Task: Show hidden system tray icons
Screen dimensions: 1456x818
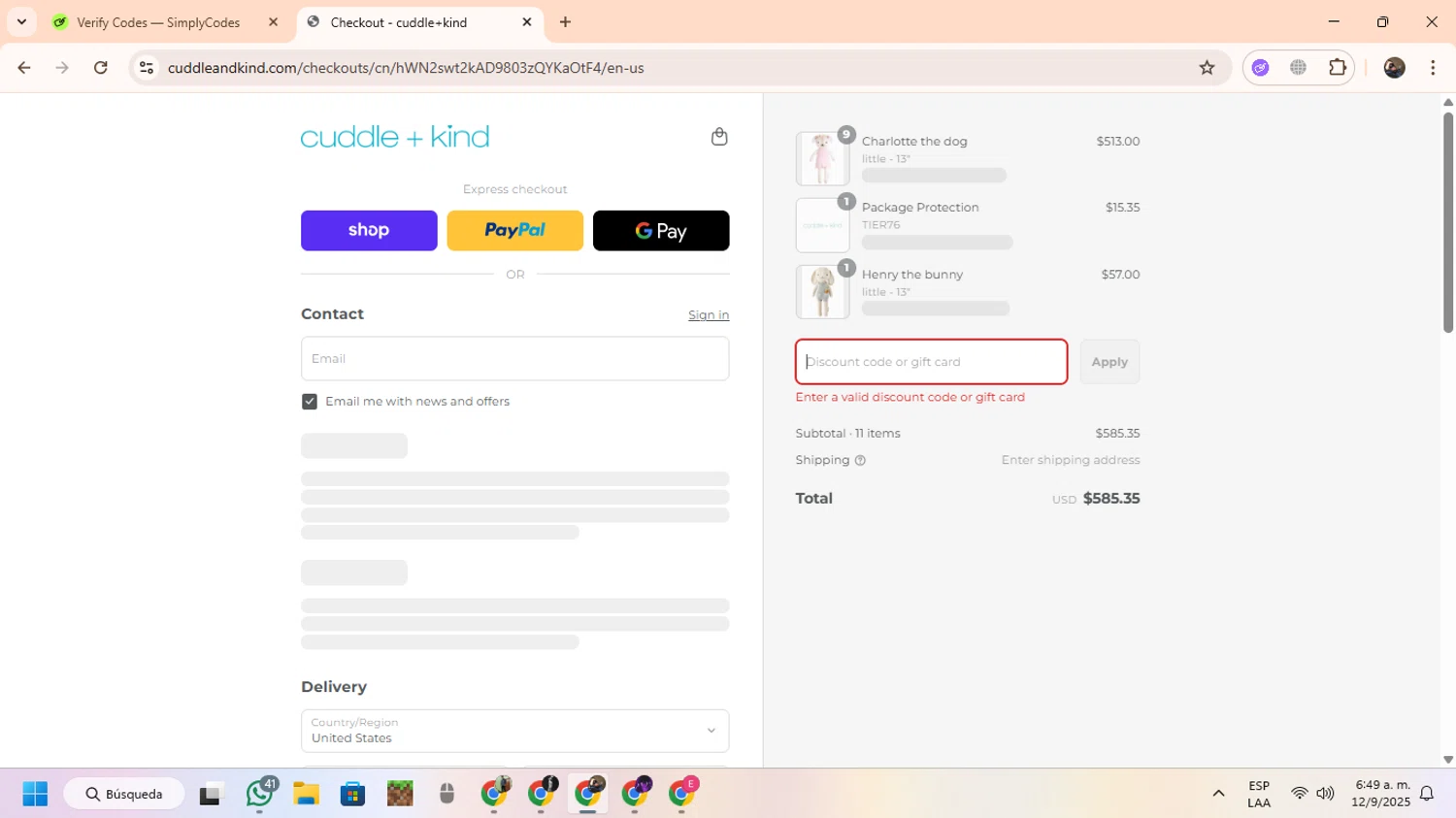Action: 1218,794
